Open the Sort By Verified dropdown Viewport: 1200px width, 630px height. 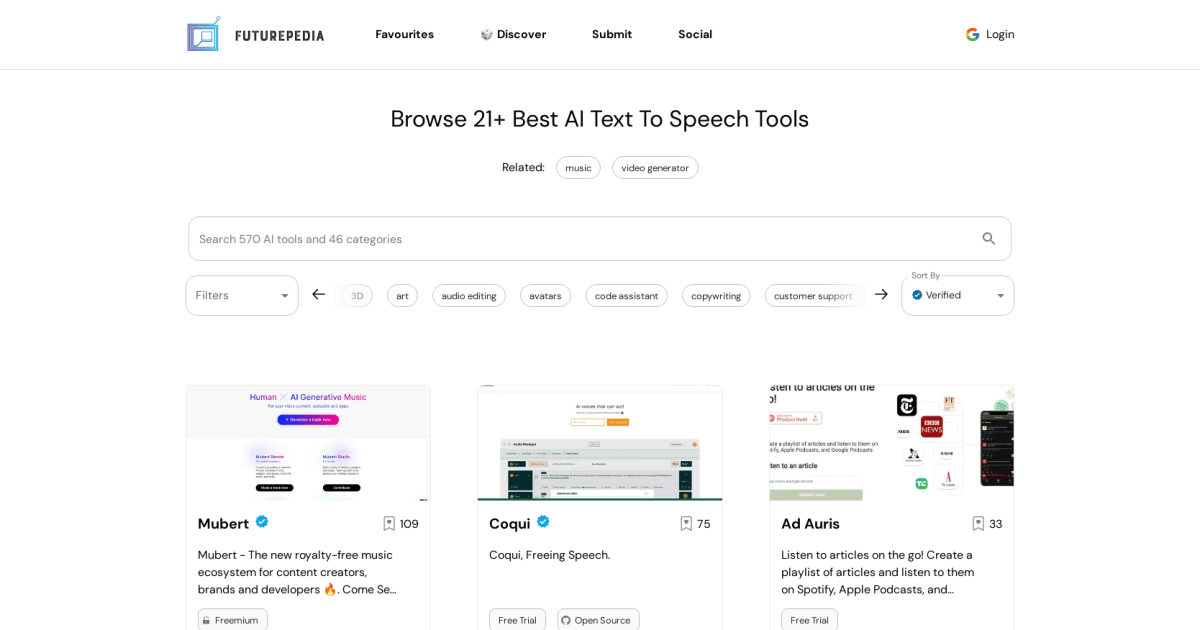[957, 295]
